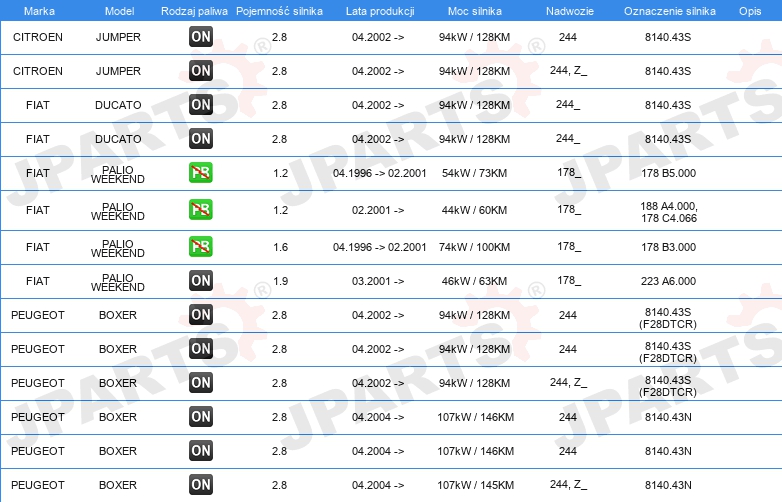This screenshot has width=782, height=502.
Task: Click body code 244, Z_ in the Citroen Jumper row
Action: [x=569, y=70]
